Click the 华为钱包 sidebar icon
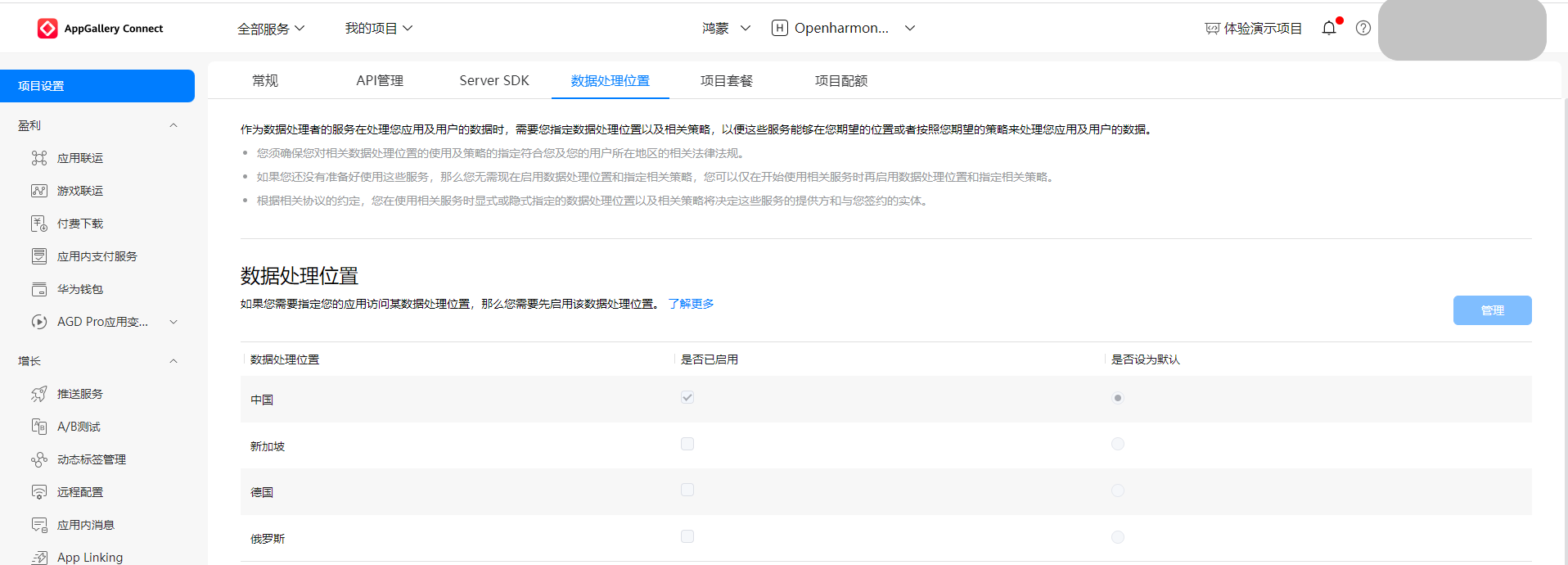Screen dimensions: 1568x565 coord(39,289)
